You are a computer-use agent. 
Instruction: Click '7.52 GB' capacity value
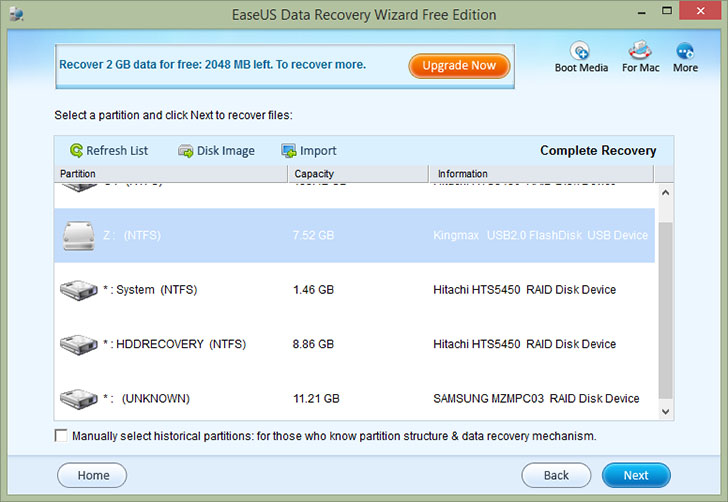tap(313, 235)
